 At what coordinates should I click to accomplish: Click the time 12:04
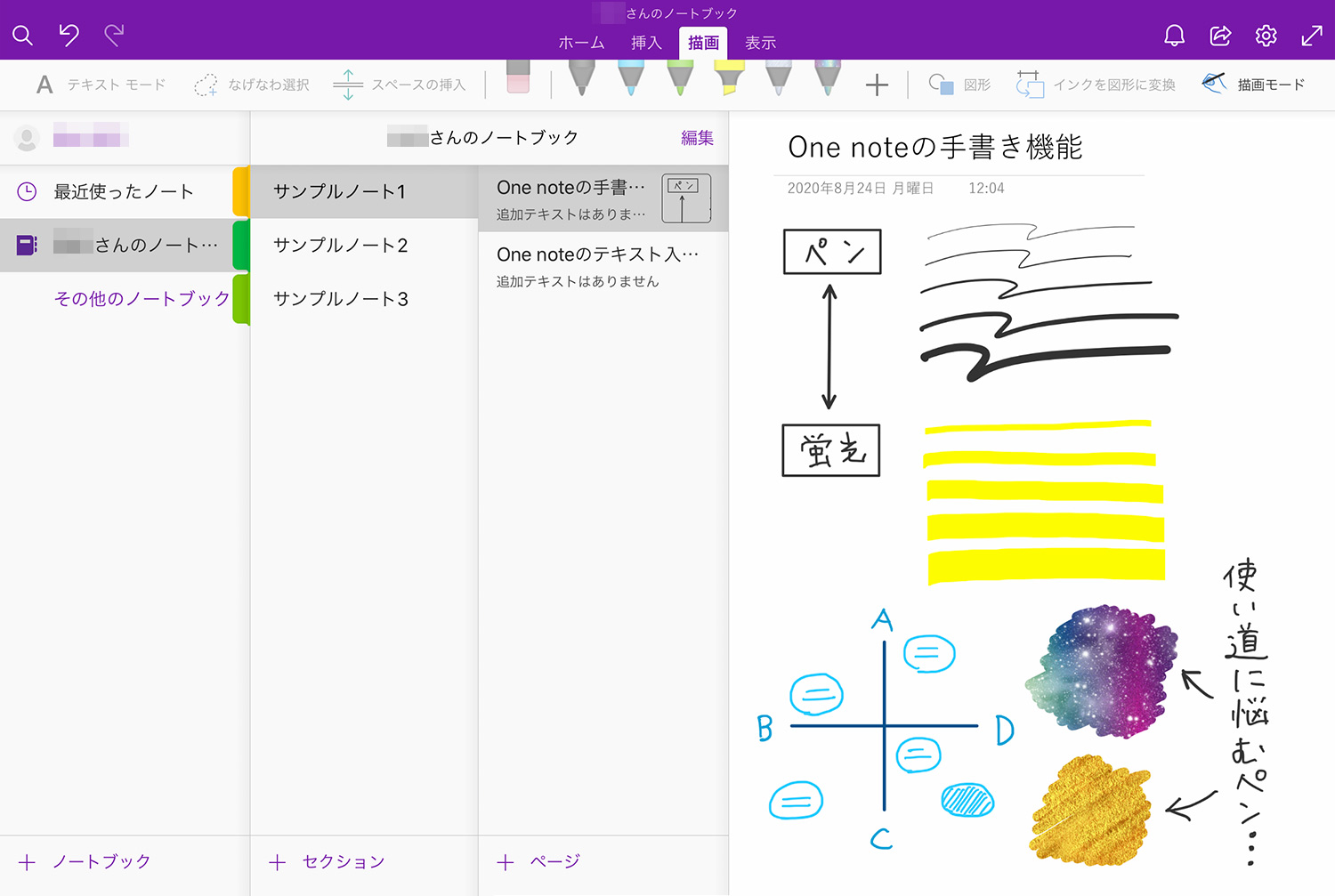point(986,189)
